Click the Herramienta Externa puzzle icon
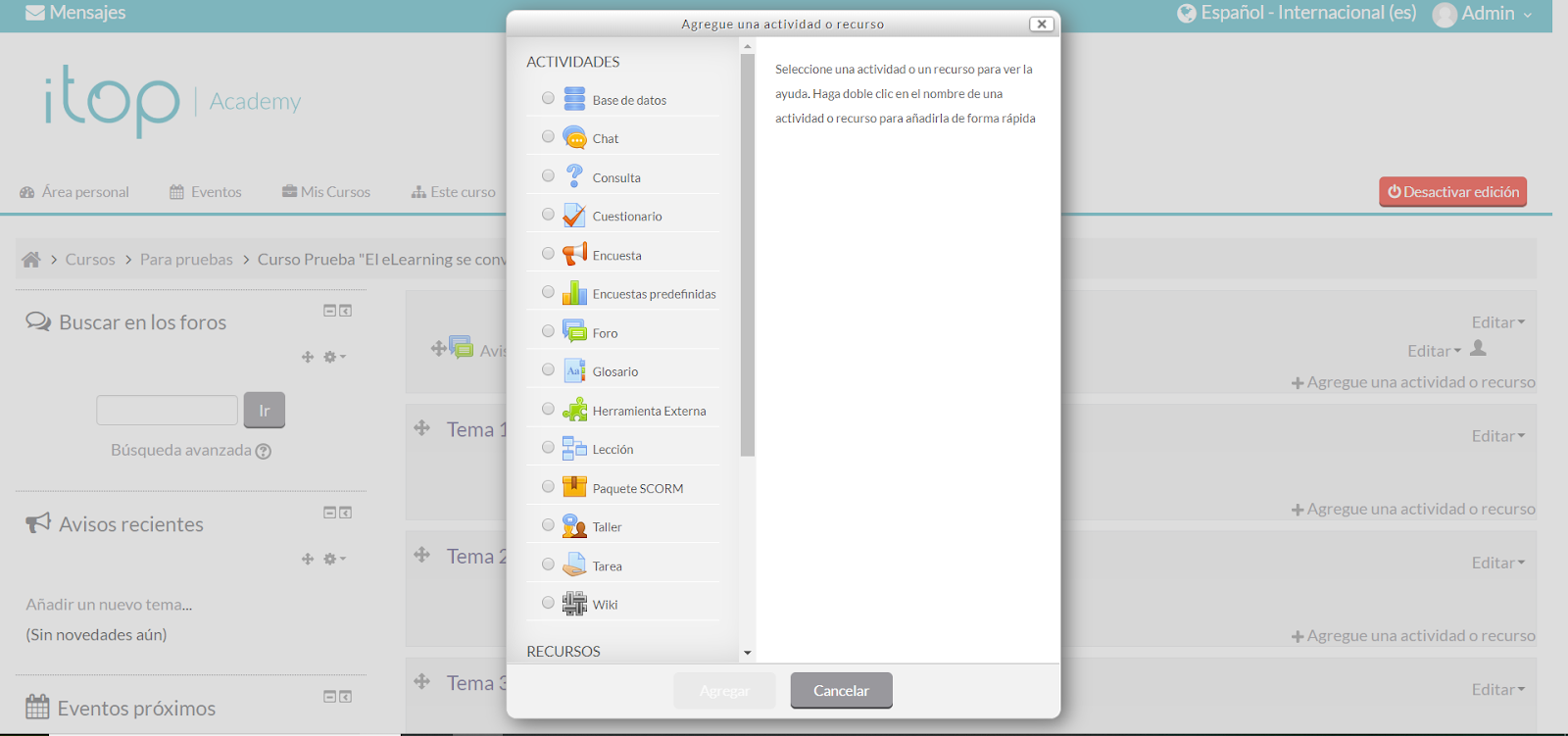 point(574,410)
